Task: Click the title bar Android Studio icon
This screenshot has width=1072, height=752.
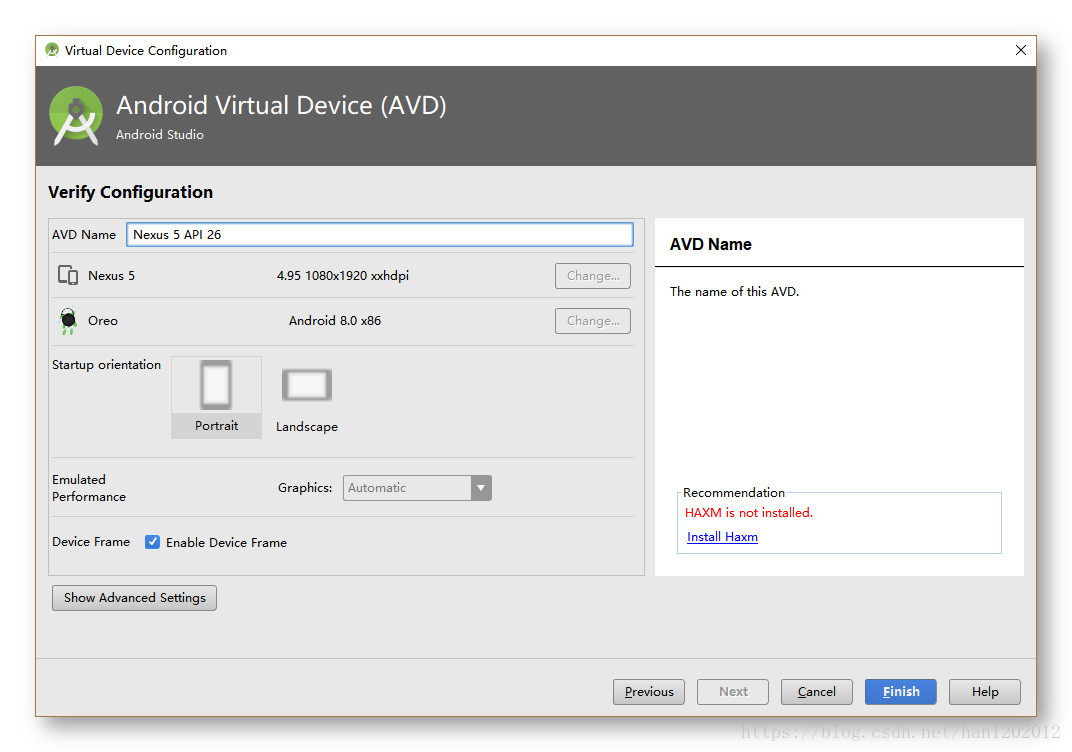Action: (x=52, y=50)
